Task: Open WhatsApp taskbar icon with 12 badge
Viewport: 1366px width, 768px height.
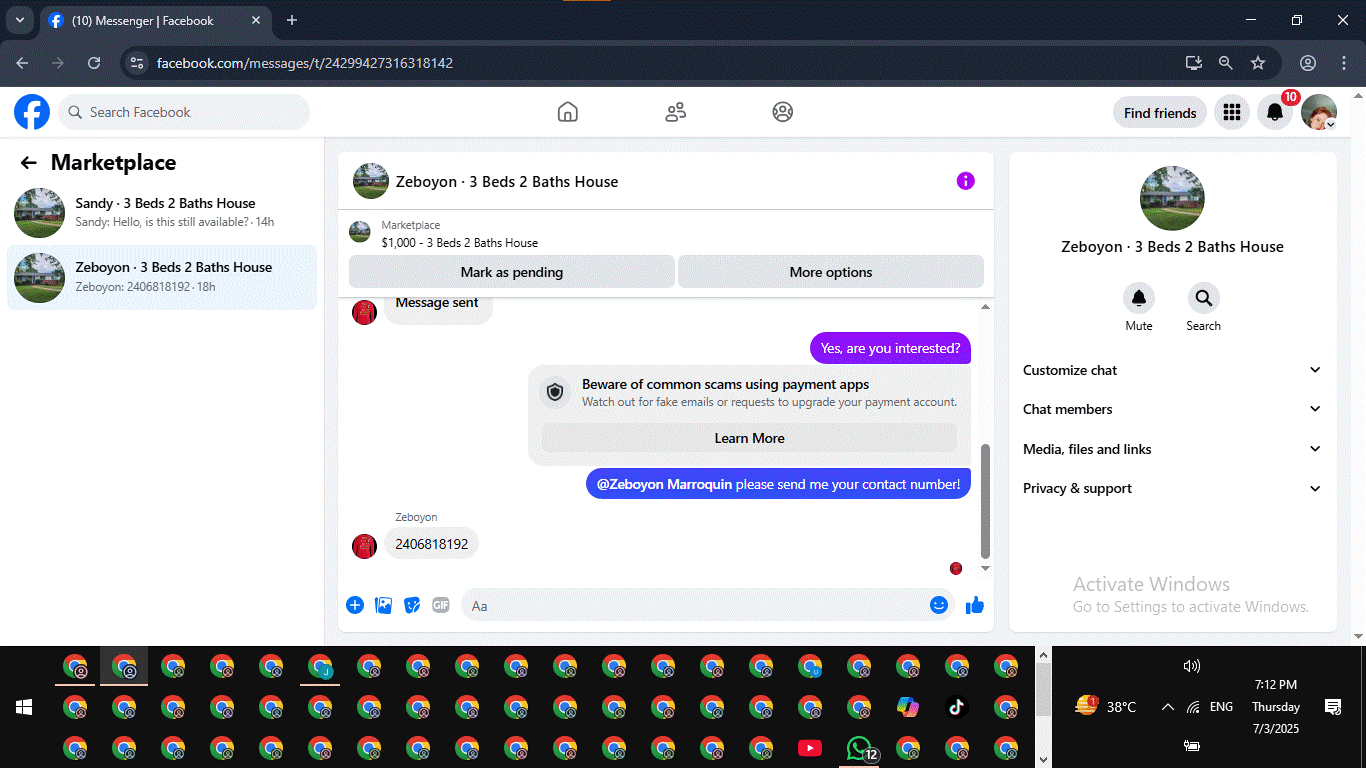Action: (859, 748)
